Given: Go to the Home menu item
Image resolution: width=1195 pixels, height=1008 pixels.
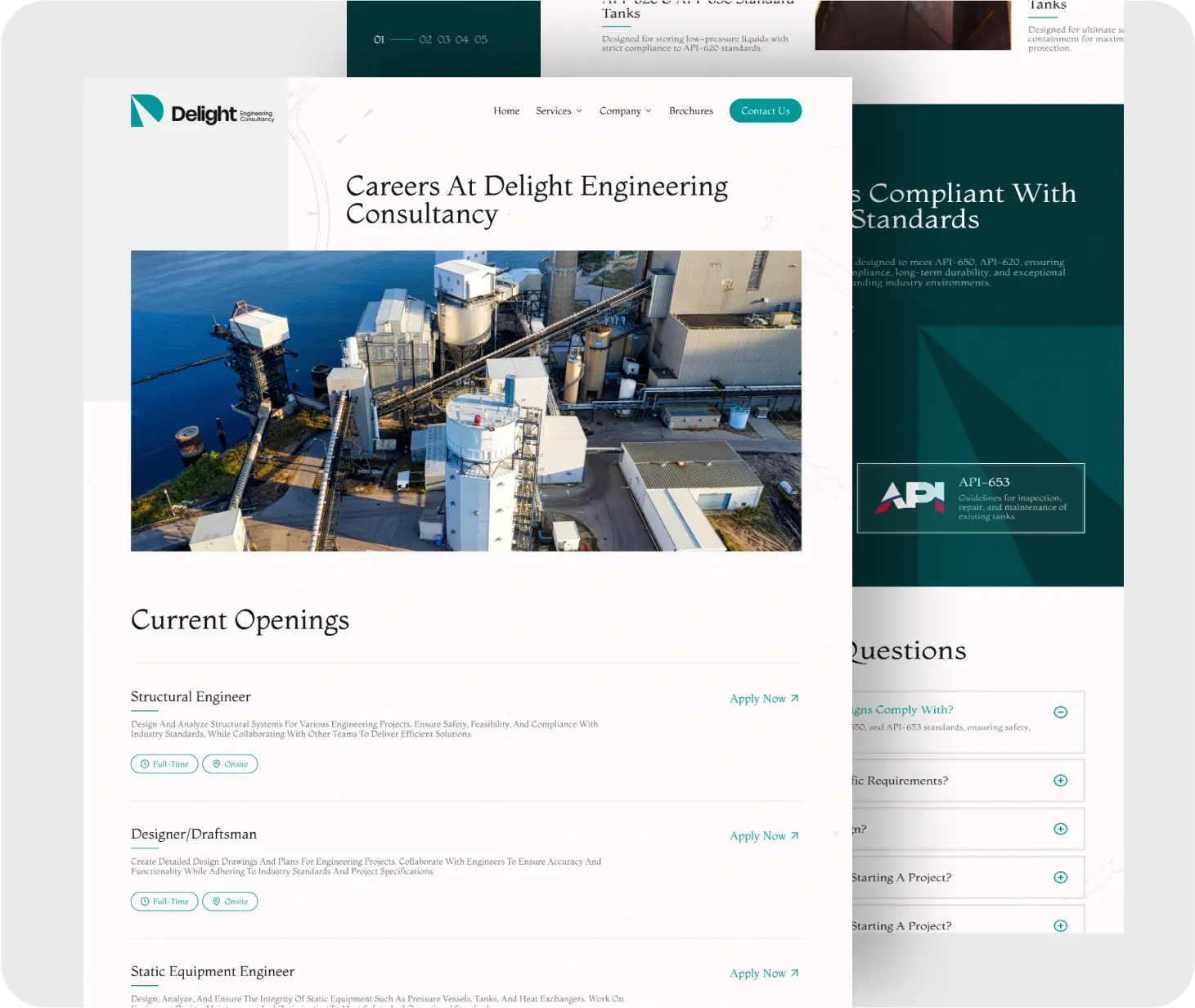Looking at the screenshot, I should [506, 111].
